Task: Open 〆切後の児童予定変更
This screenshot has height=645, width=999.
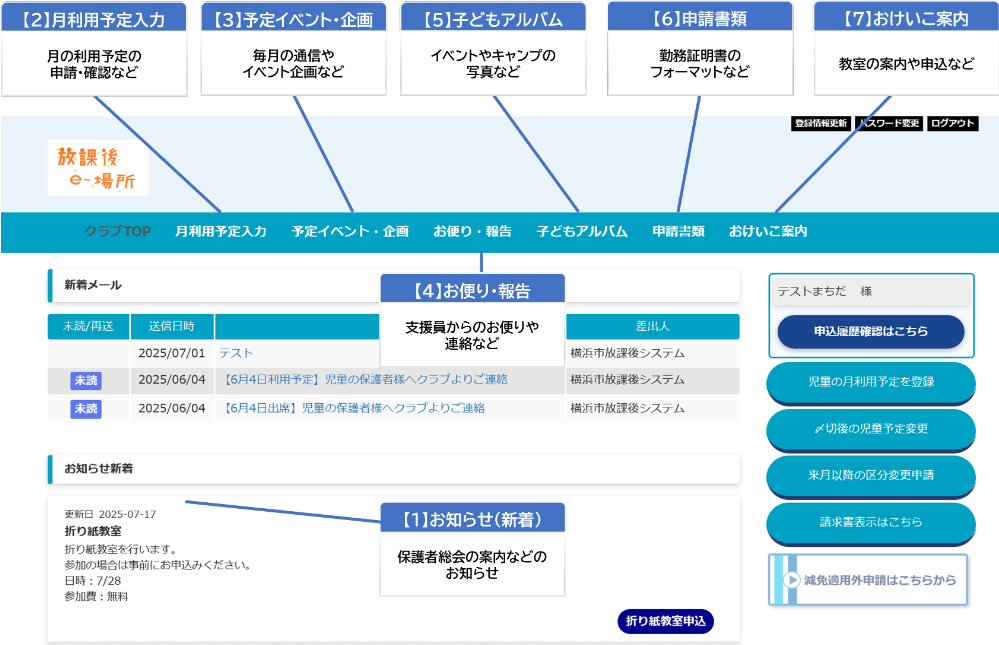Action: tap(870, 429)
